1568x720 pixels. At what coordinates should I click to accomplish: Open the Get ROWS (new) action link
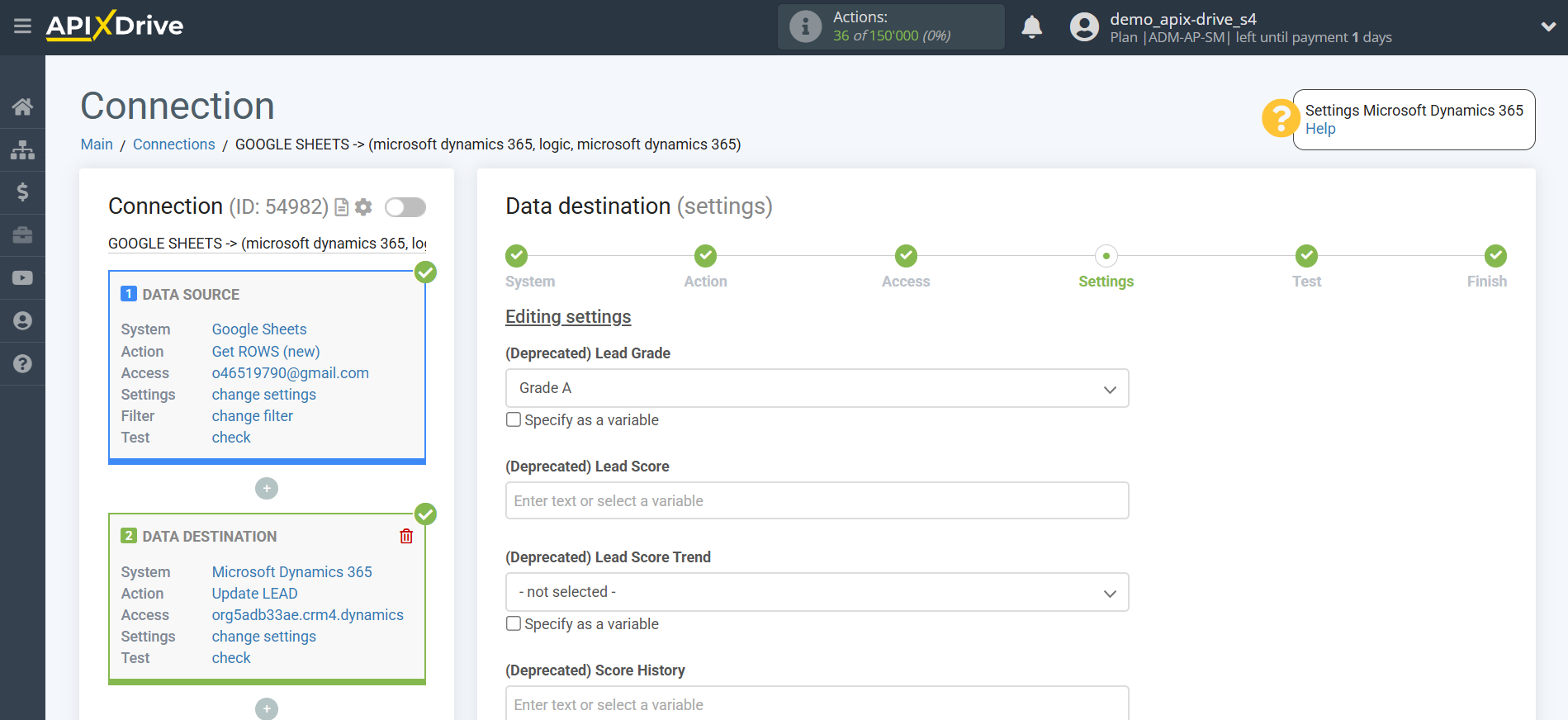[266, 352]
